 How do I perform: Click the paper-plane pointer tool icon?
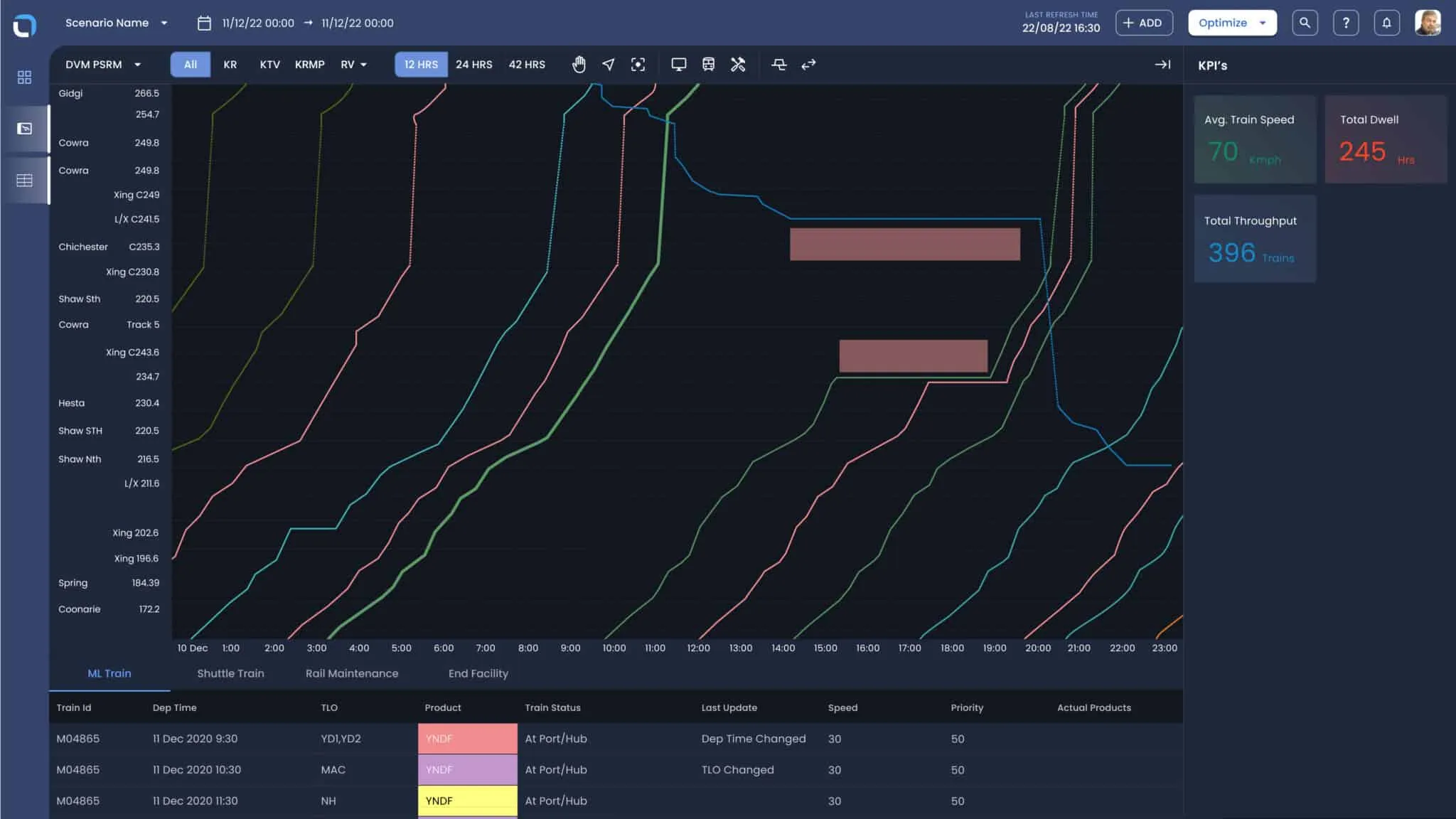coord(609,65)
